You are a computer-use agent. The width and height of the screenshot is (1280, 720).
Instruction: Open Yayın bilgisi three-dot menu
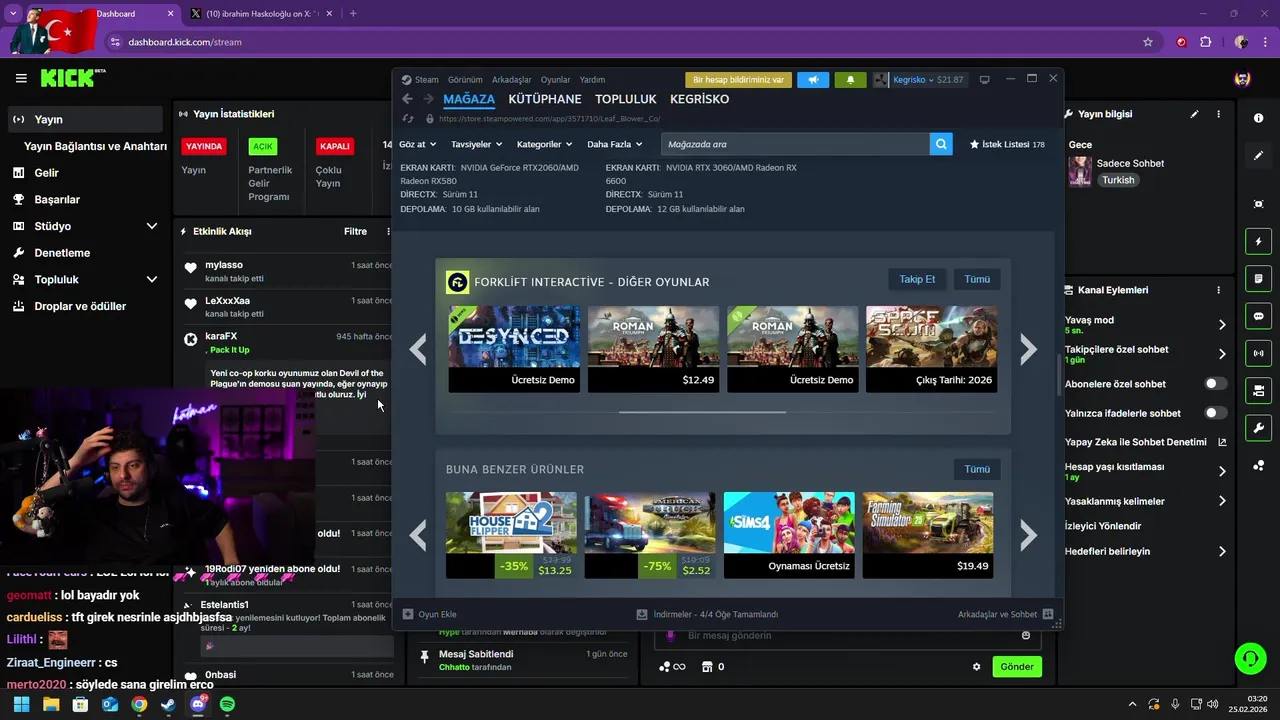(x=1218, y=114)
